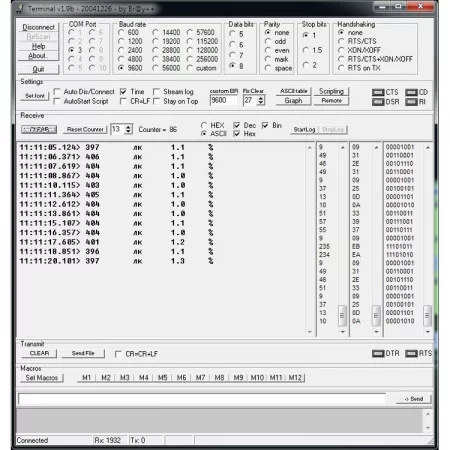Click the transmit text input field
450x450 pixels.
tap(202, 399)
